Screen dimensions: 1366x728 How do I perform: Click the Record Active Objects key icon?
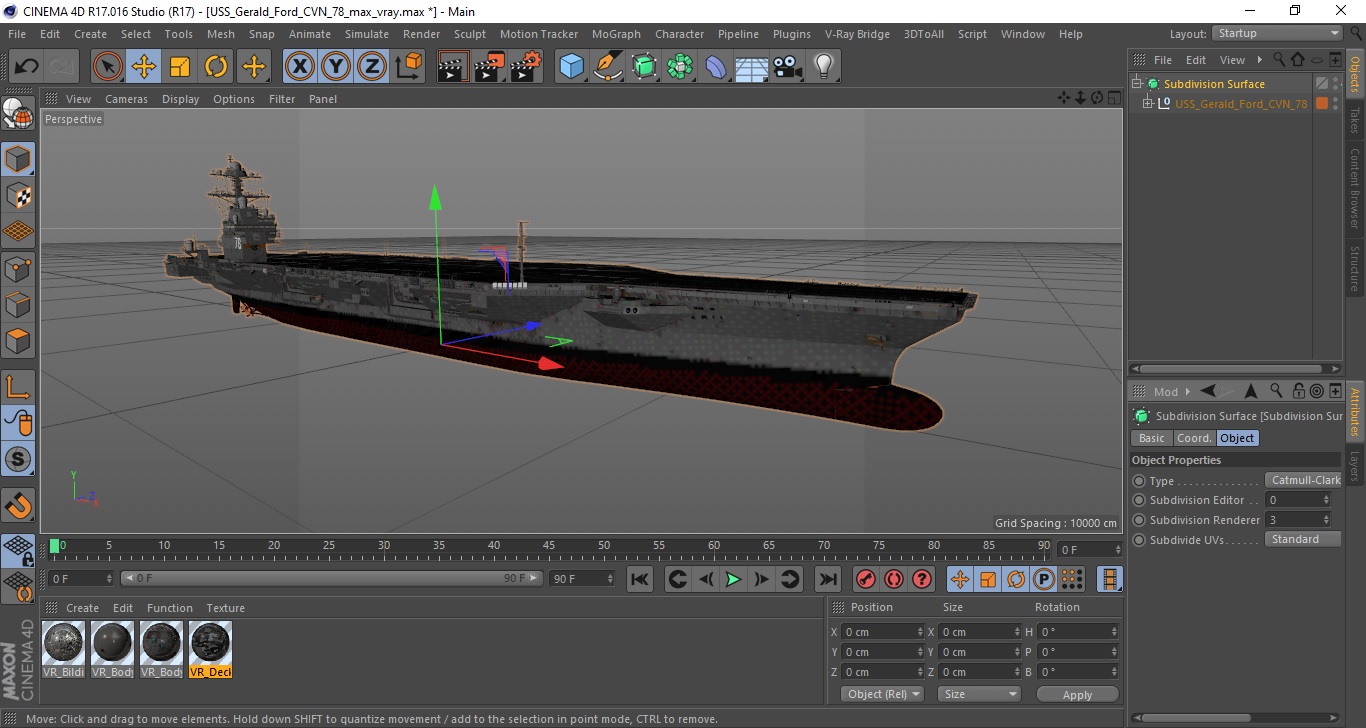click(866, 579)
